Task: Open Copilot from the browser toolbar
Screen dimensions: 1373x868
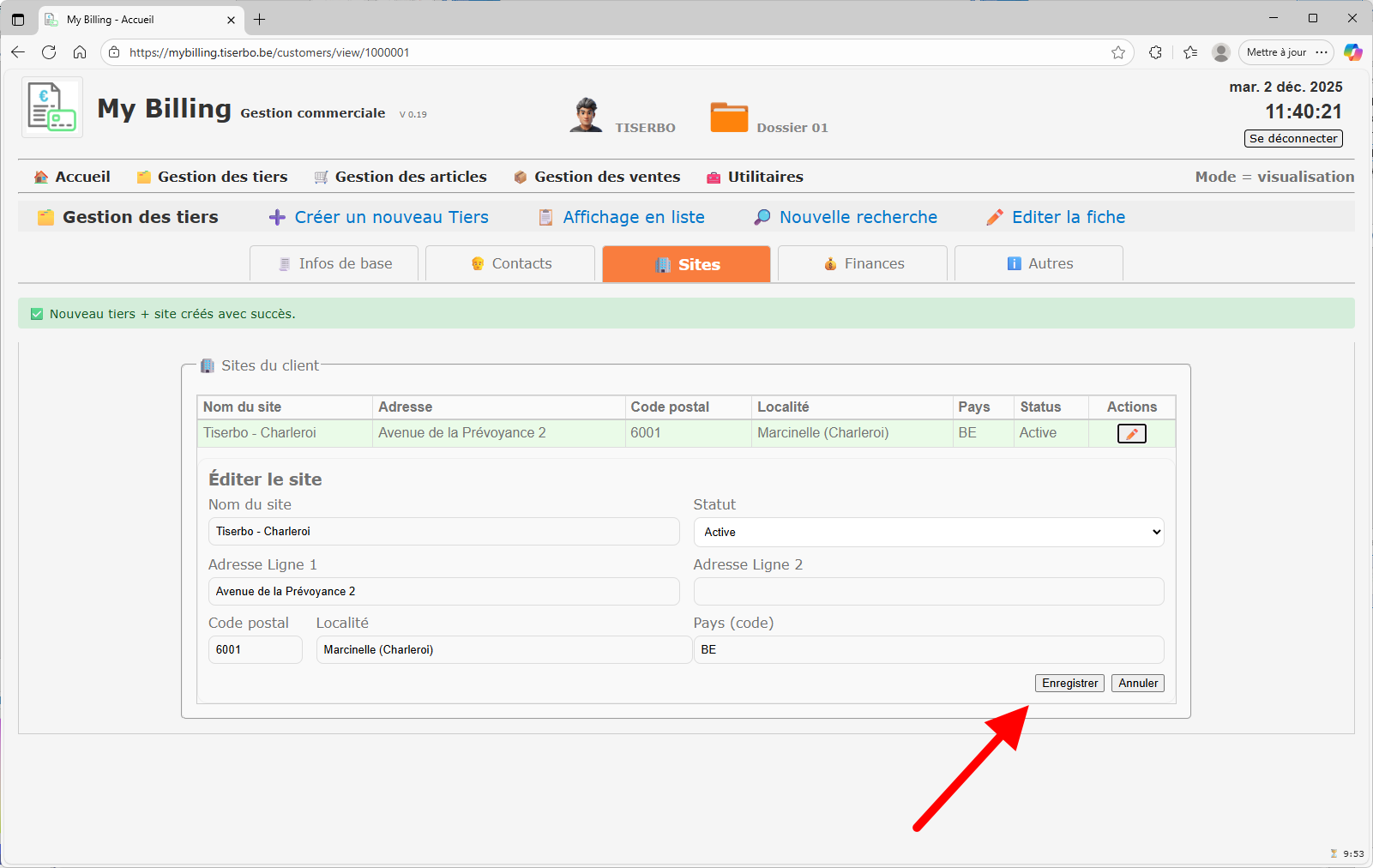Action: click(1353, 52)
